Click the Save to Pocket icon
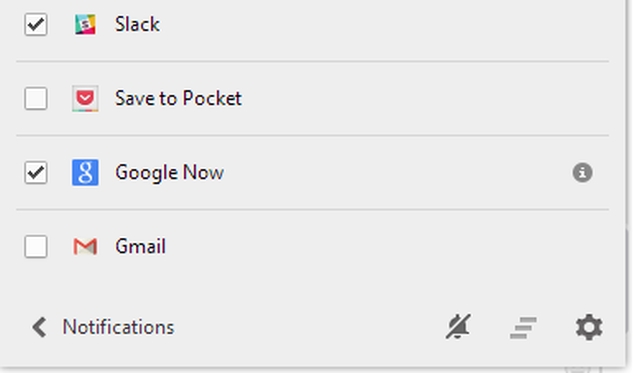Viewport: 635px width, 373px height. tap(85, 98)
